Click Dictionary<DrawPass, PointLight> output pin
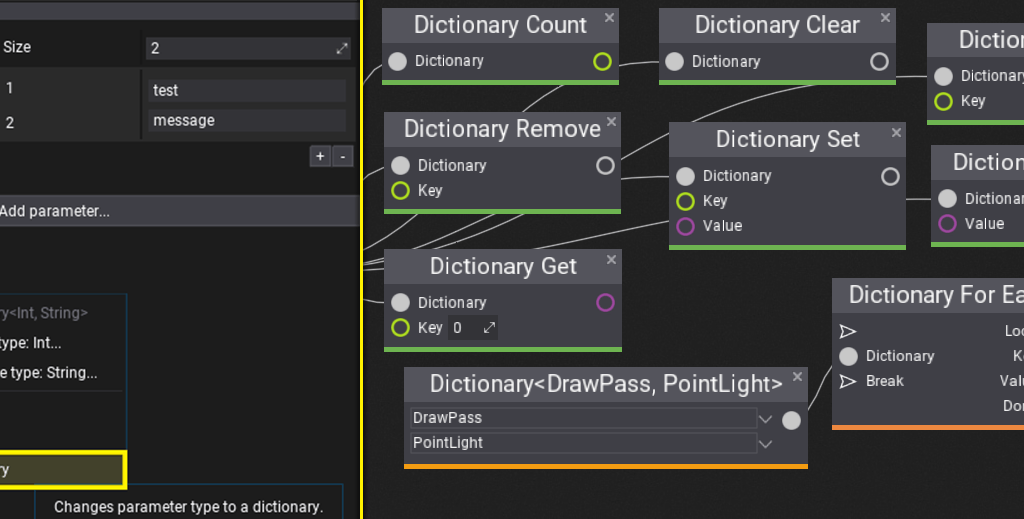Screen dimensions: 1024x519 [x=792, y=420]
